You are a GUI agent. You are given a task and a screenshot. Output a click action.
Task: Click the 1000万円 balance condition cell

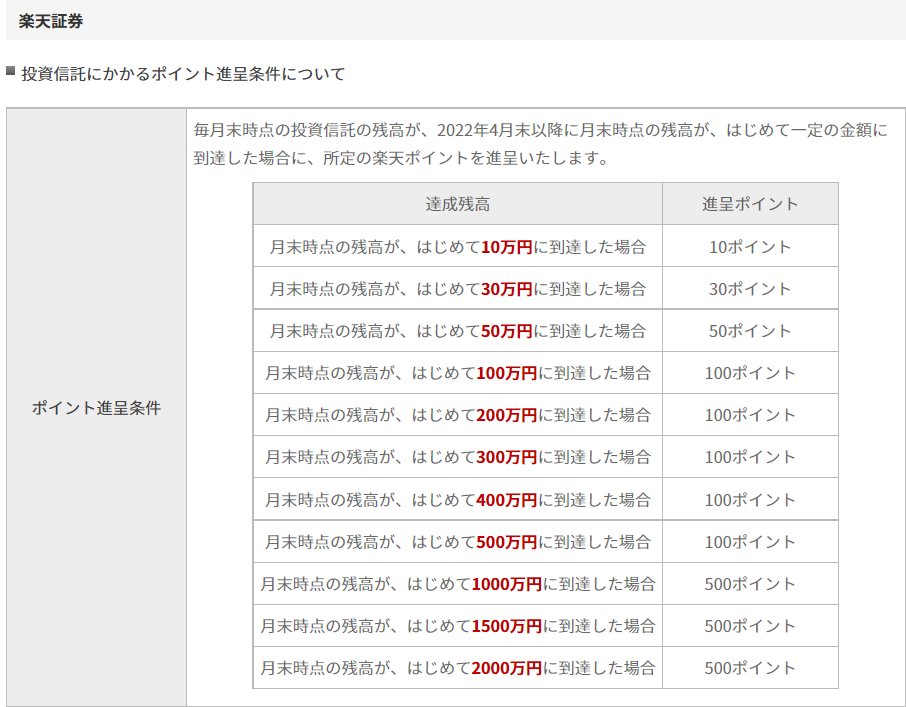458,583
